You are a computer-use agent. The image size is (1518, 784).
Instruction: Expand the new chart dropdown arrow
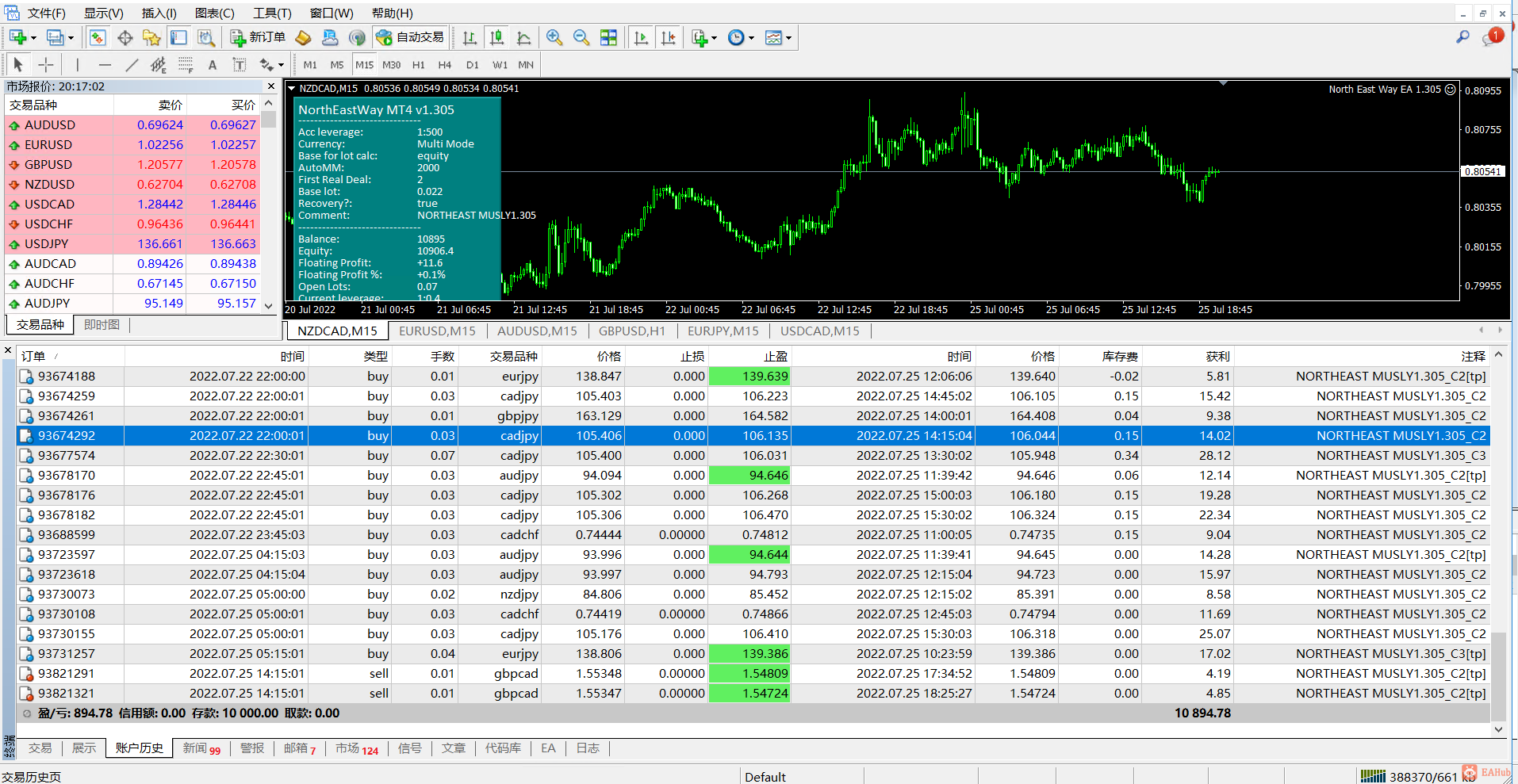[x=33, y=38]
